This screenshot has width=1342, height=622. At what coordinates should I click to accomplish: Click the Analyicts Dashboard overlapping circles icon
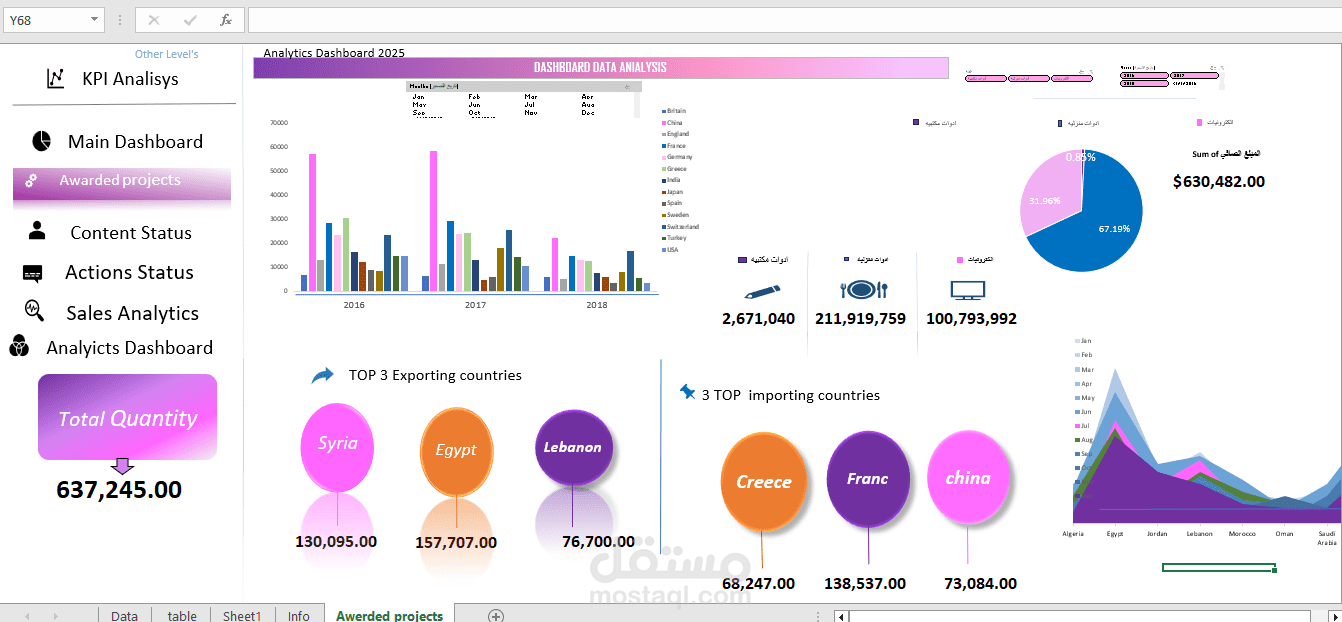coord(18,347)
